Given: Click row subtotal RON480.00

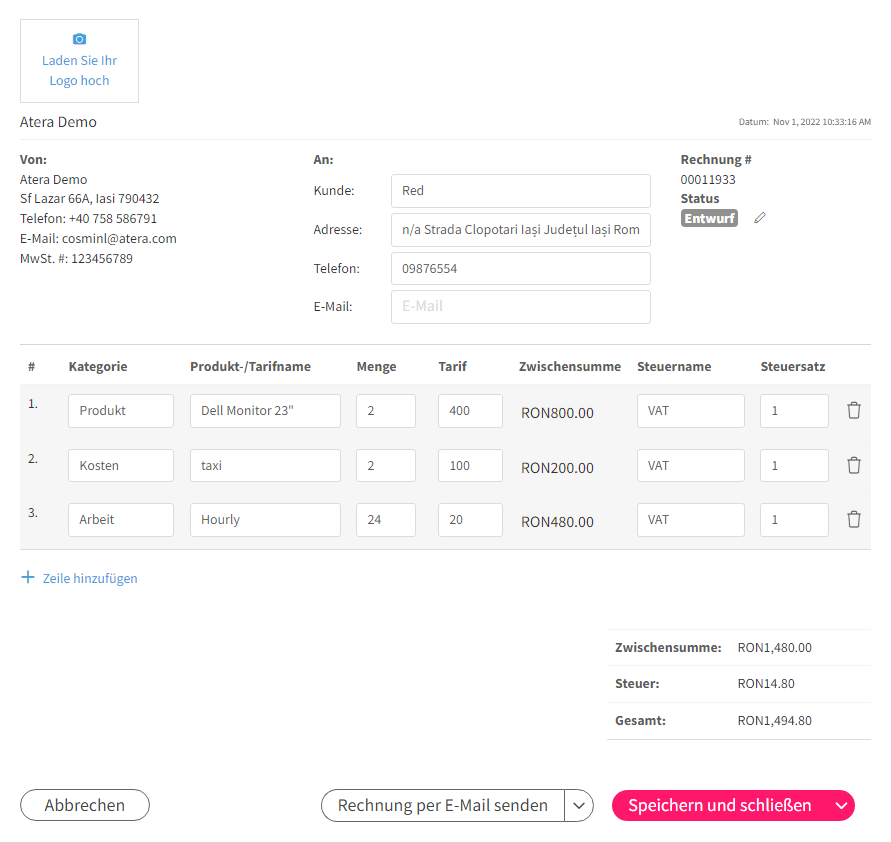Looking at the screenshot, I should click(557, 522).
